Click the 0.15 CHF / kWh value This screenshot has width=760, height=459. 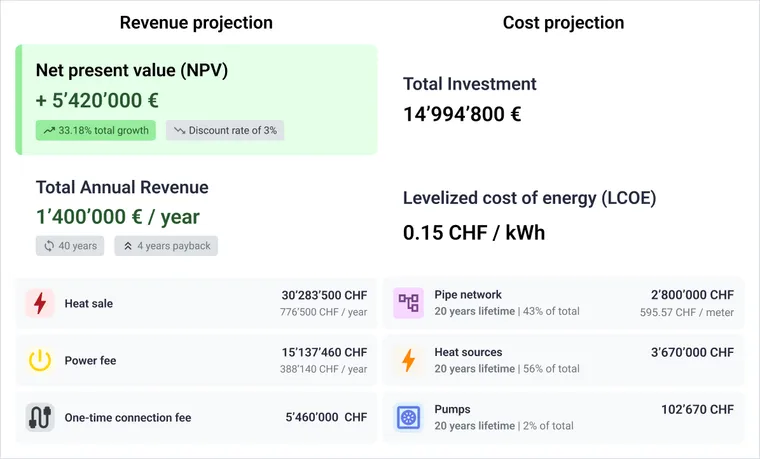pyautogui.click(x=474, y=233)
